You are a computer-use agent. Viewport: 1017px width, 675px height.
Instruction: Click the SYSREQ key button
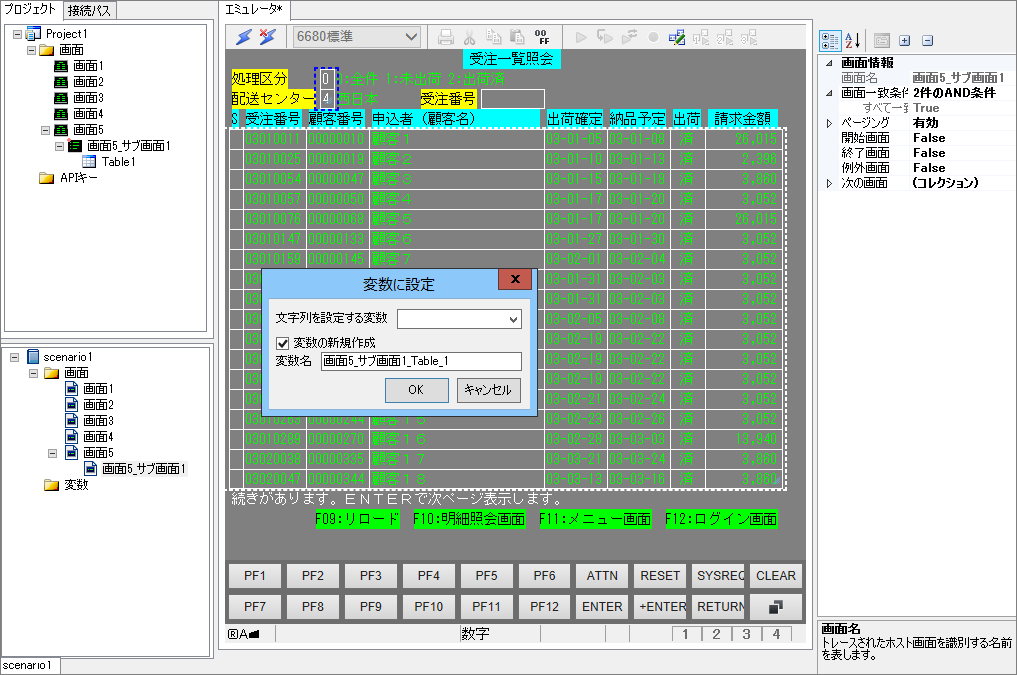(718, 576)
